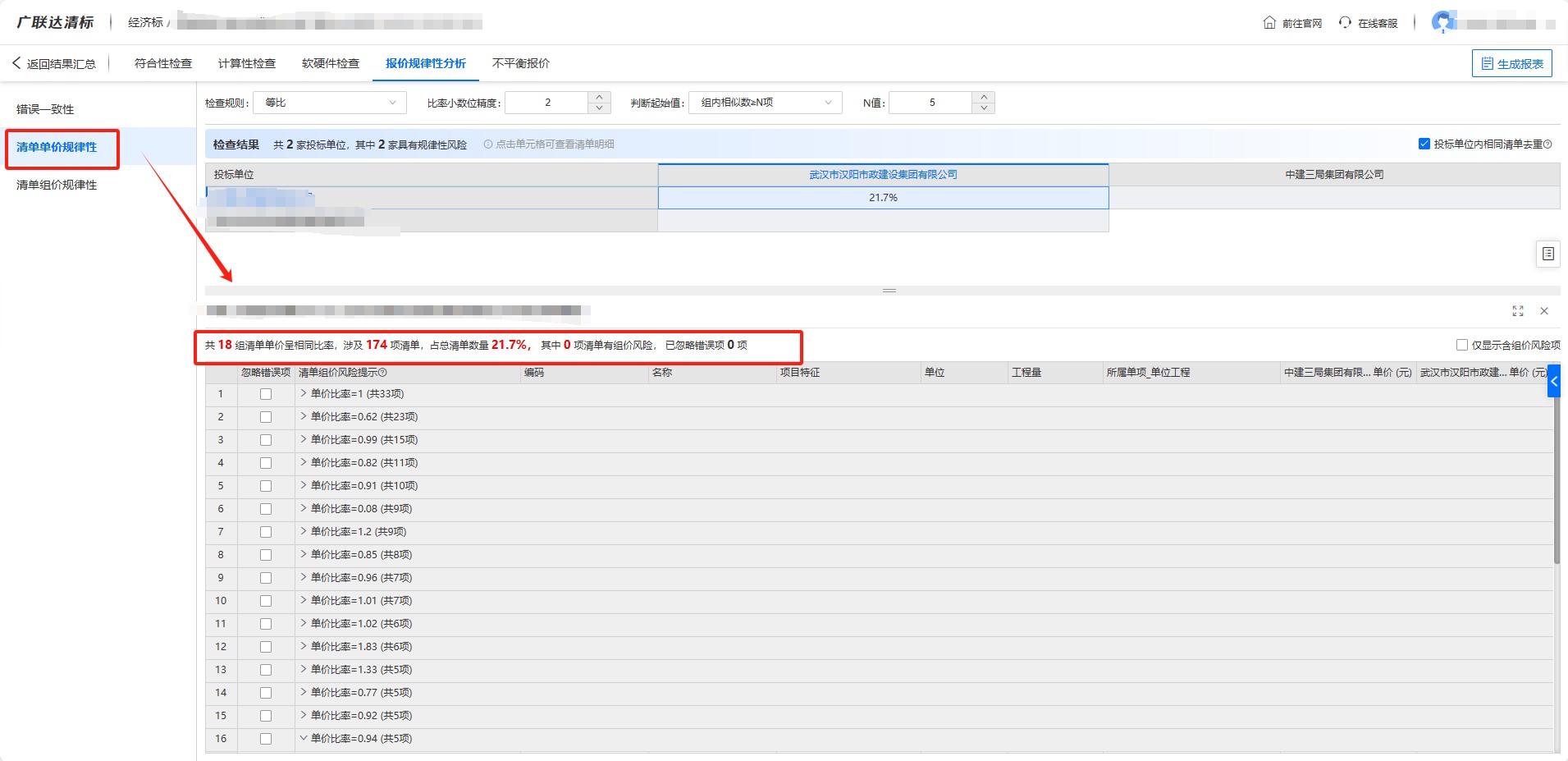Viewport: 1568px width, 761px height.
Task: Decrease 比率小数位精度 with down arrow
Action: (x=599, y=108)
